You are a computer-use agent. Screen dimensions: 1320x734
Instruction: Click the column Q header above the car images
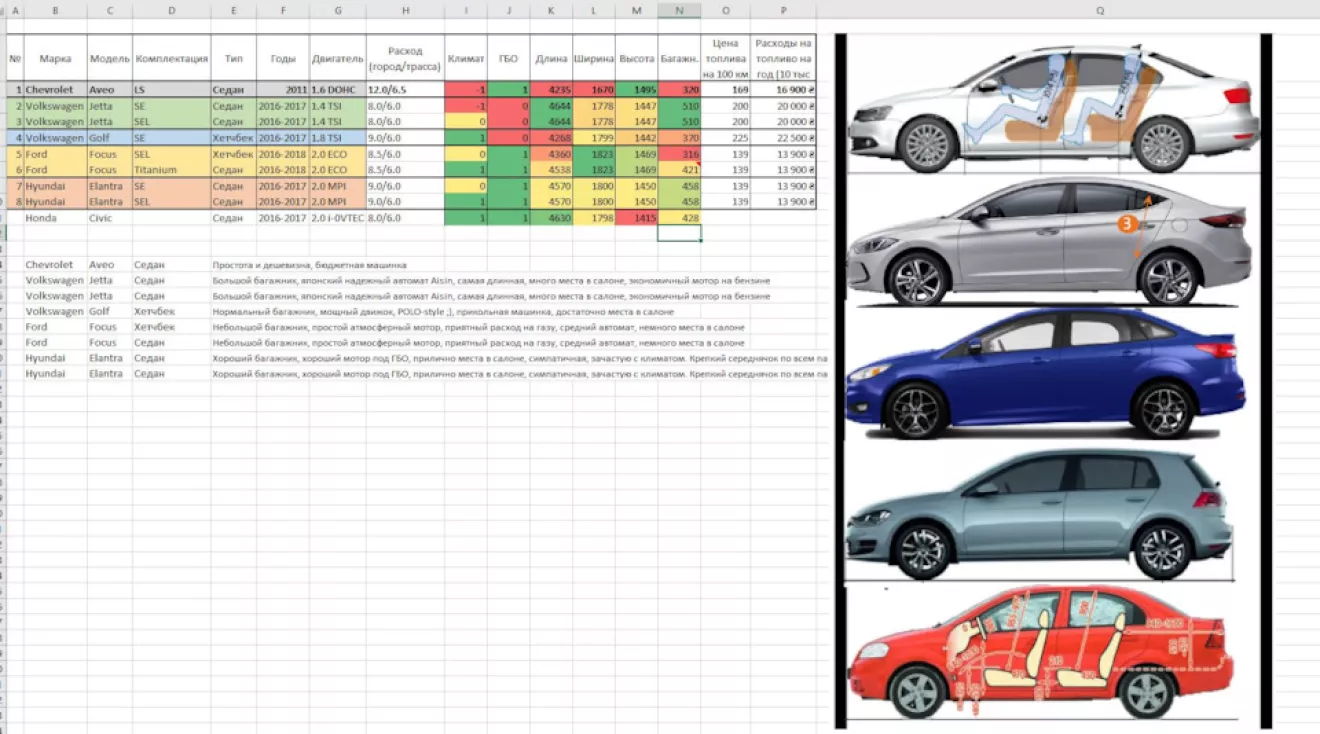point(1100,10)
